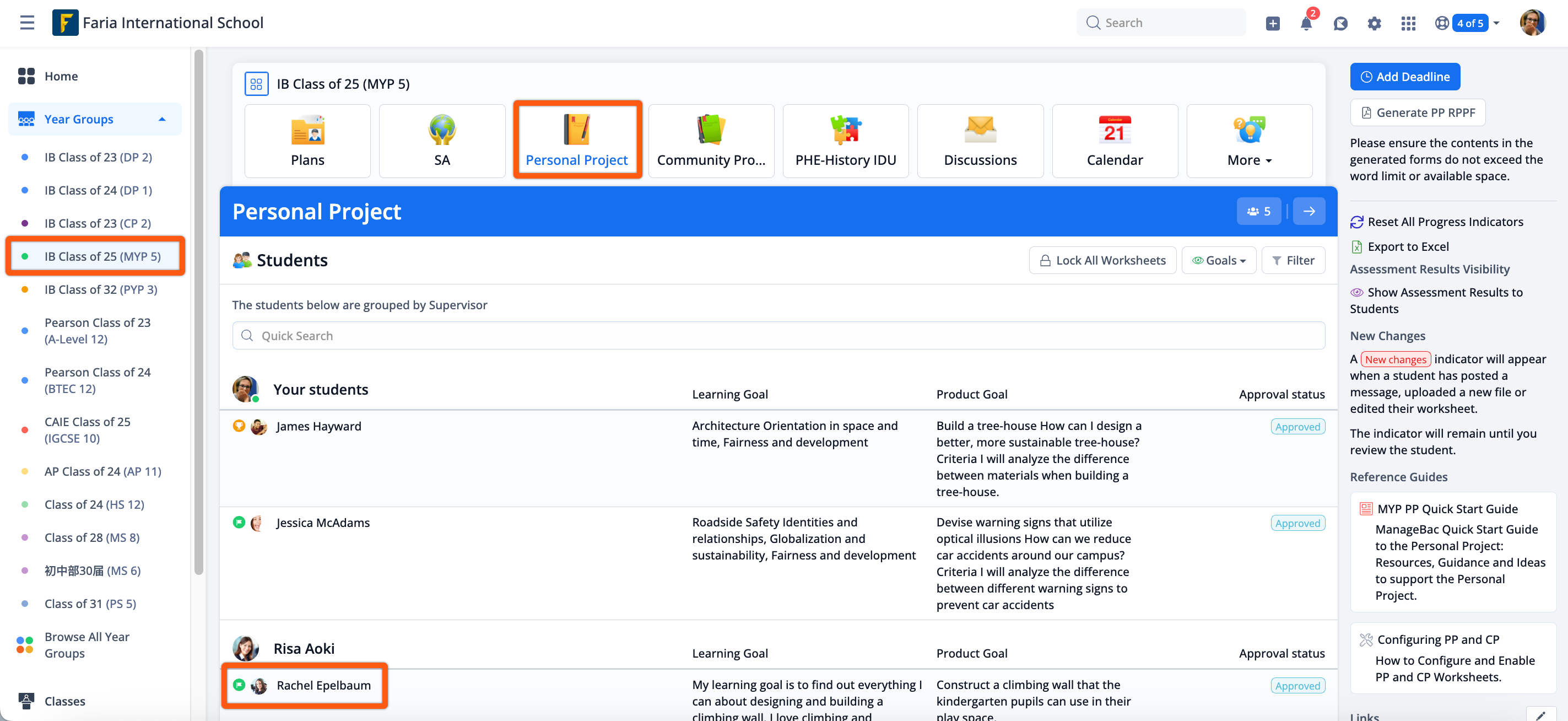The width and height of the screenshot is (1568, 721).
Task: Open the PHE-History IDU tile
Action: coord(846,141)
